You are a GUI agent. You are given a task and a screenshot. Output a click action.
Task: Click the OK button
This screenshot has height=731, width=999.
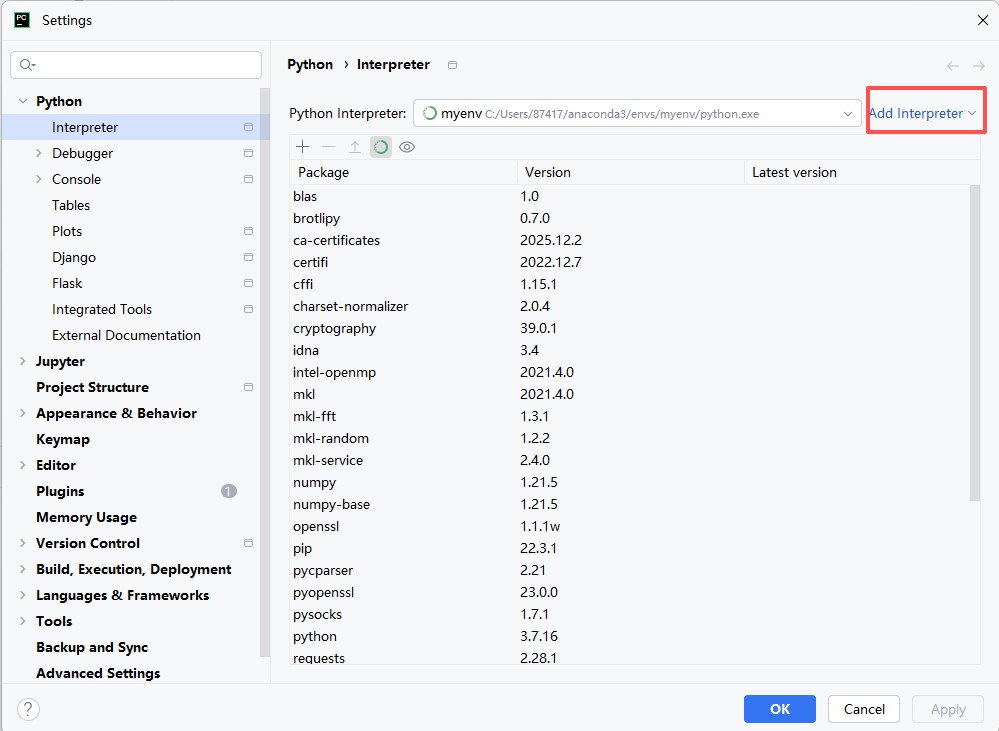(779, 709)
